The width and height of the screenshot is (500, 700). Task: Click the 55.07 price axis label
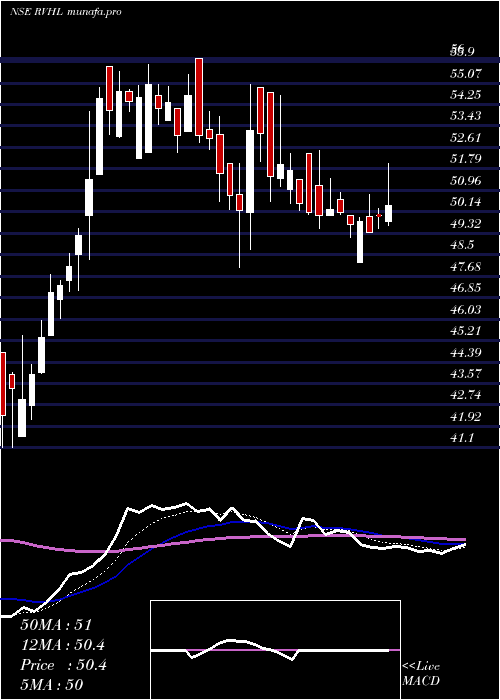click(467, 74)
